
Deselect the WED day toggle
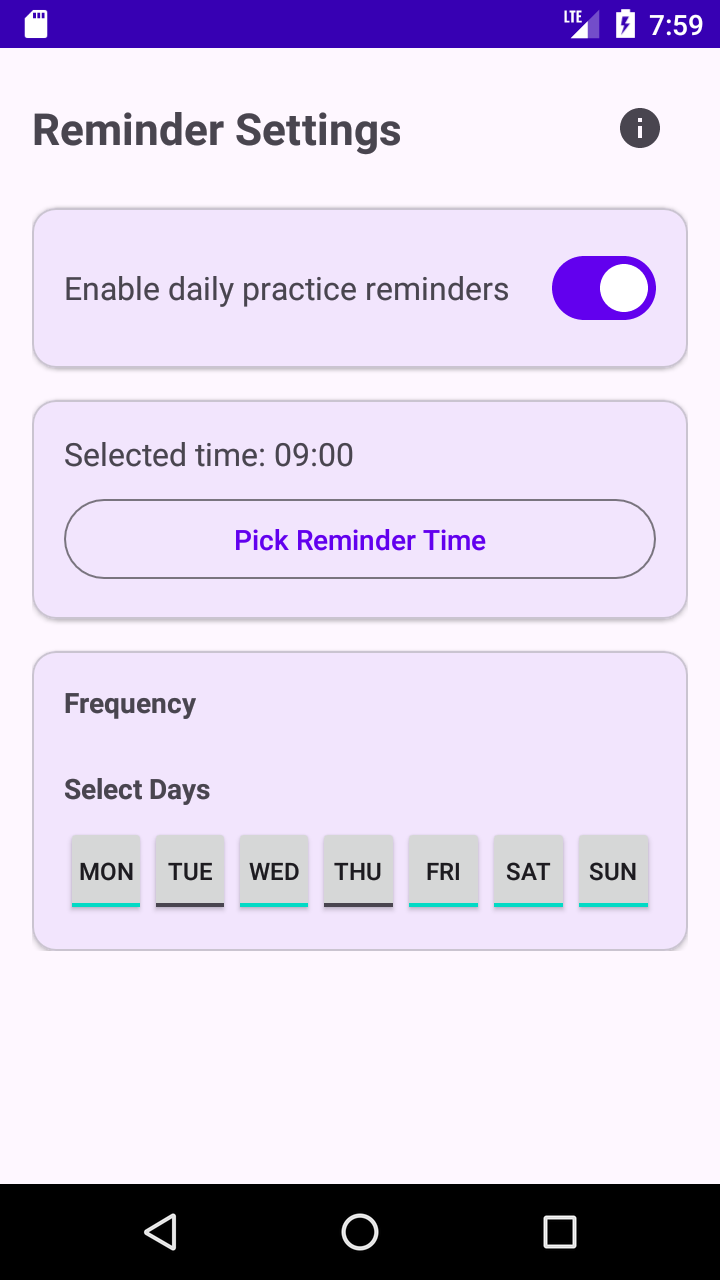274,871
